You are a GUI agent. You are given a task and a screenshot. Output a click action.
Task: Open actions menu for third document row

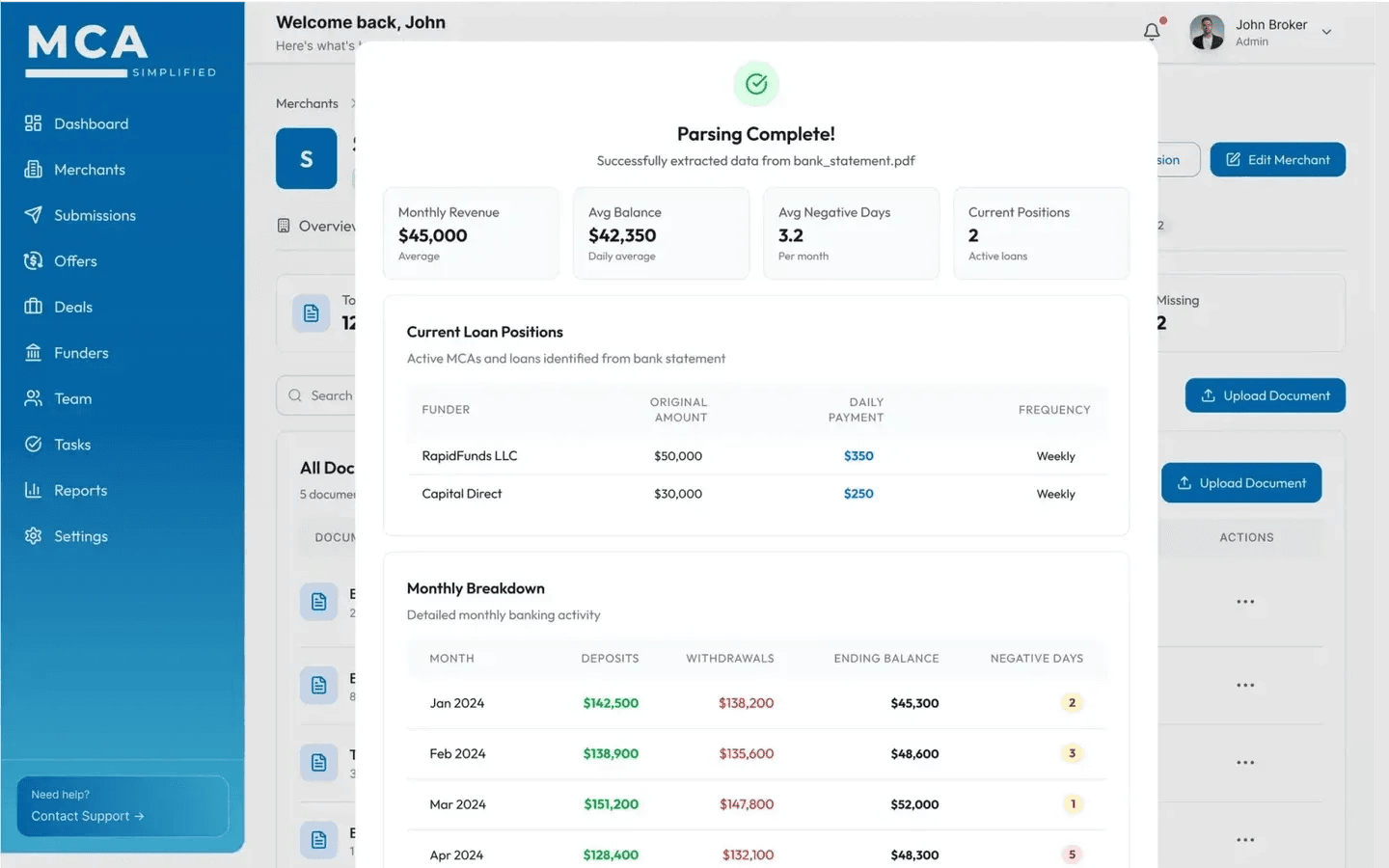(1245, 763)
